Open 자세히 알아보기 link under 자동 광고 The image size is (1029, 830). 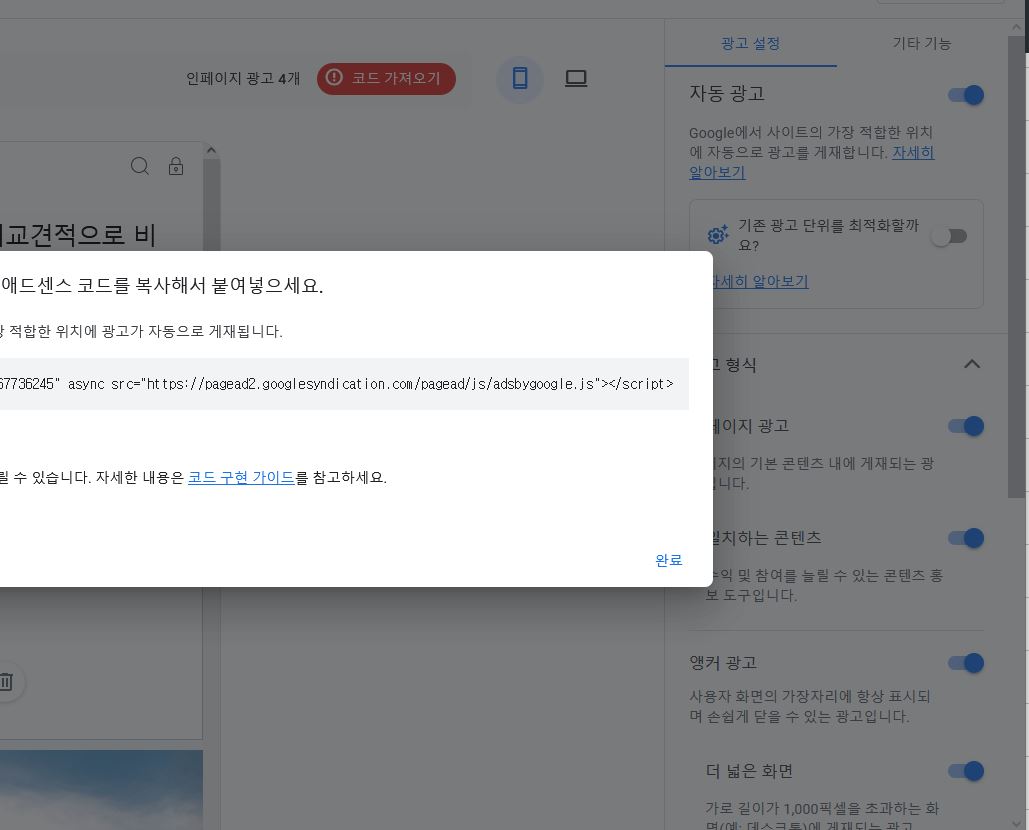tap(913, 153)
